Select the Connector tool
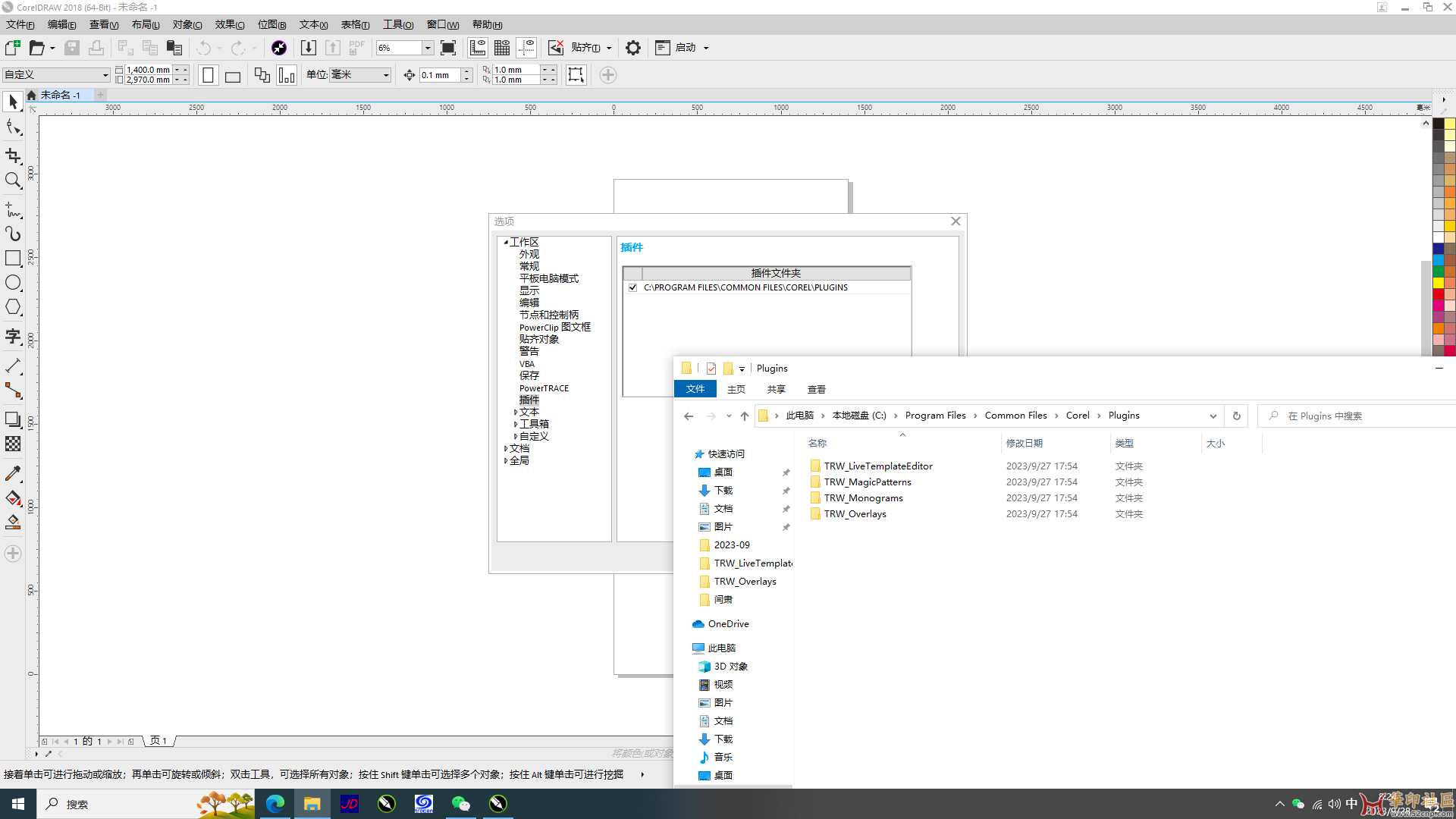The image size is (1456, 819). point(13,391)
